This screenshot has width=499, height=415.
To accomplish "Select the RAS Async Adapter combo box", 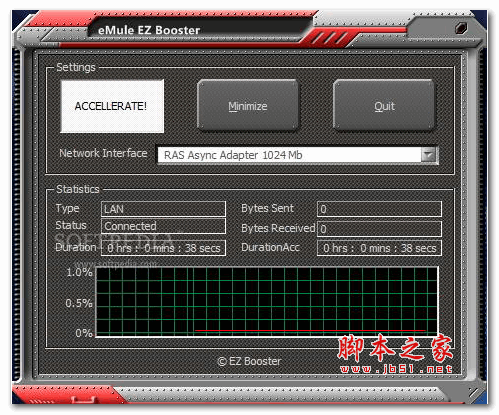I will (x=297, y=155).
